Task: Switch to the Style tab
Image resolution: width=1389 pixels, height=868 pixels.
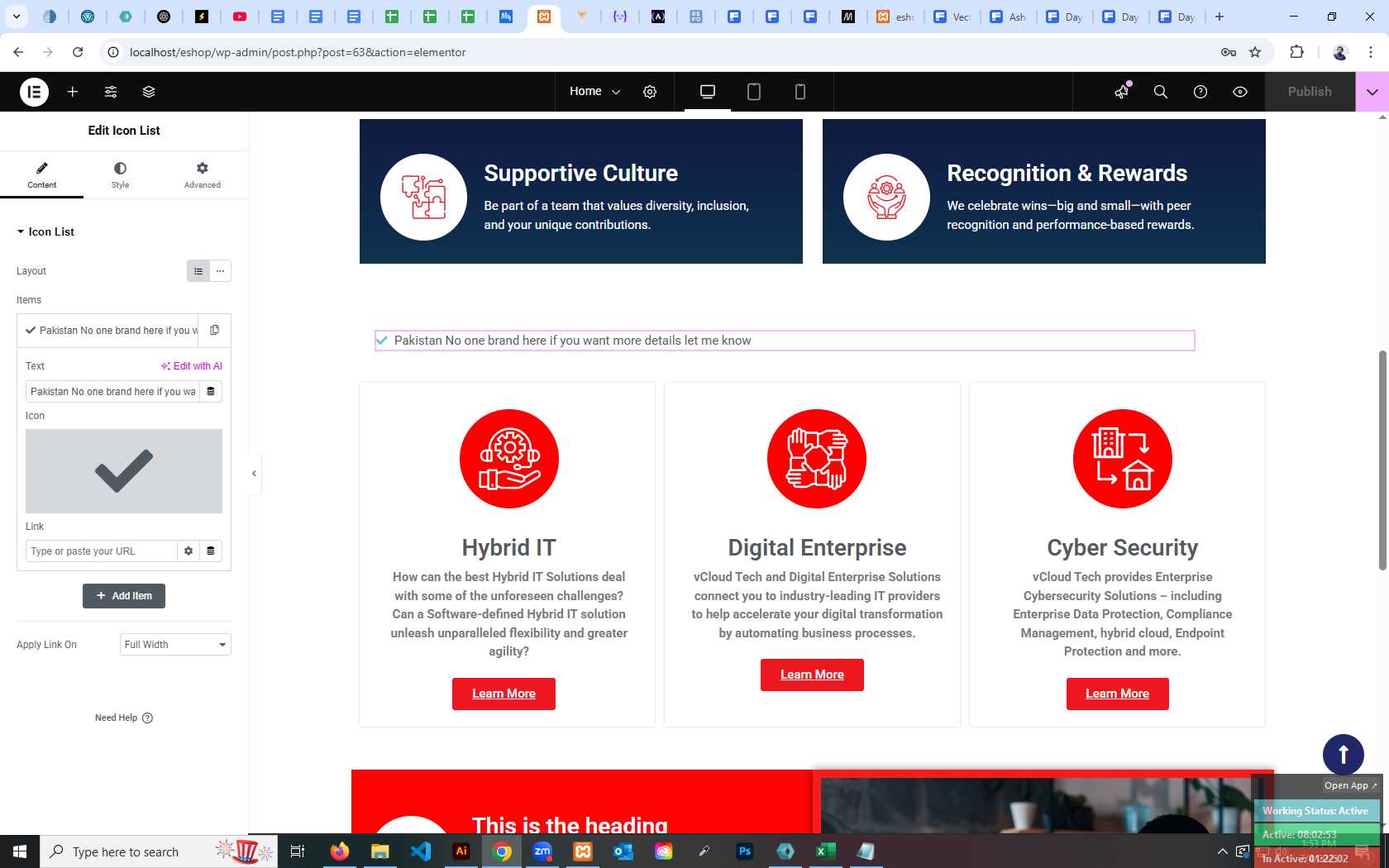Action: click(x=120, y=175)
